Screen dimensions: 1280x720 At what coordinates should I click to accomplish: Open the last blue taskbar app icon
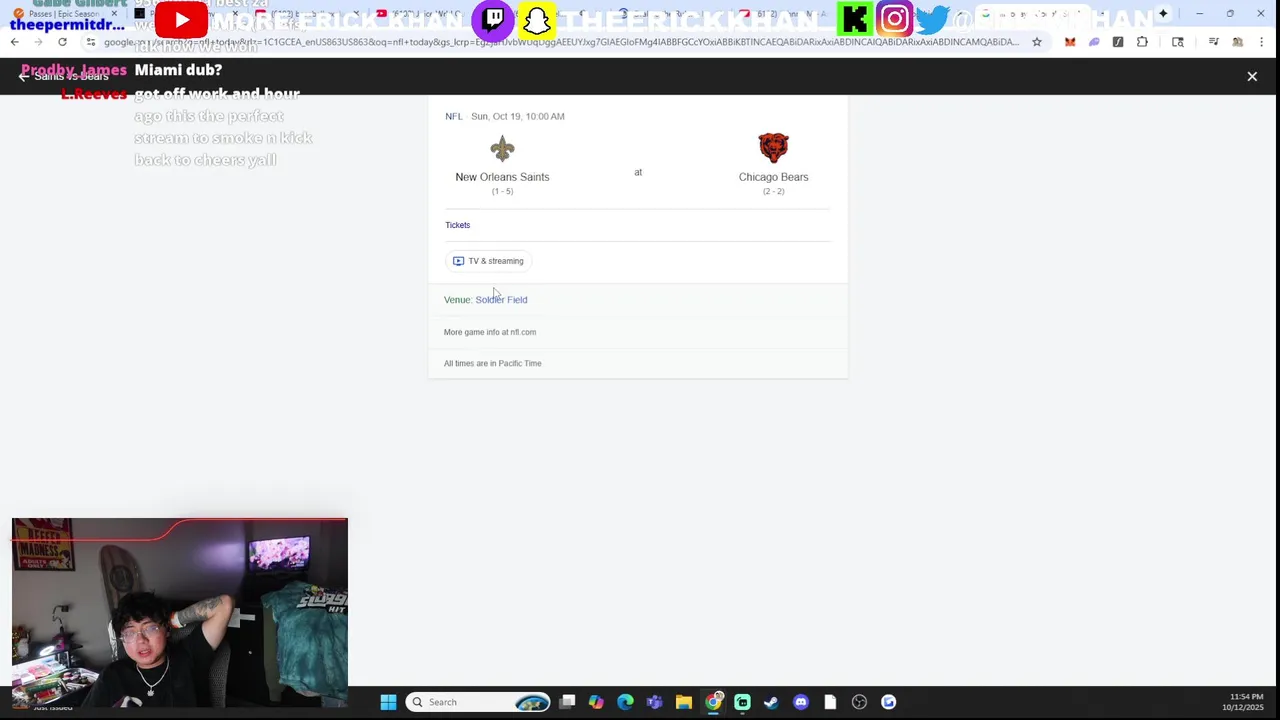[888, 702]
